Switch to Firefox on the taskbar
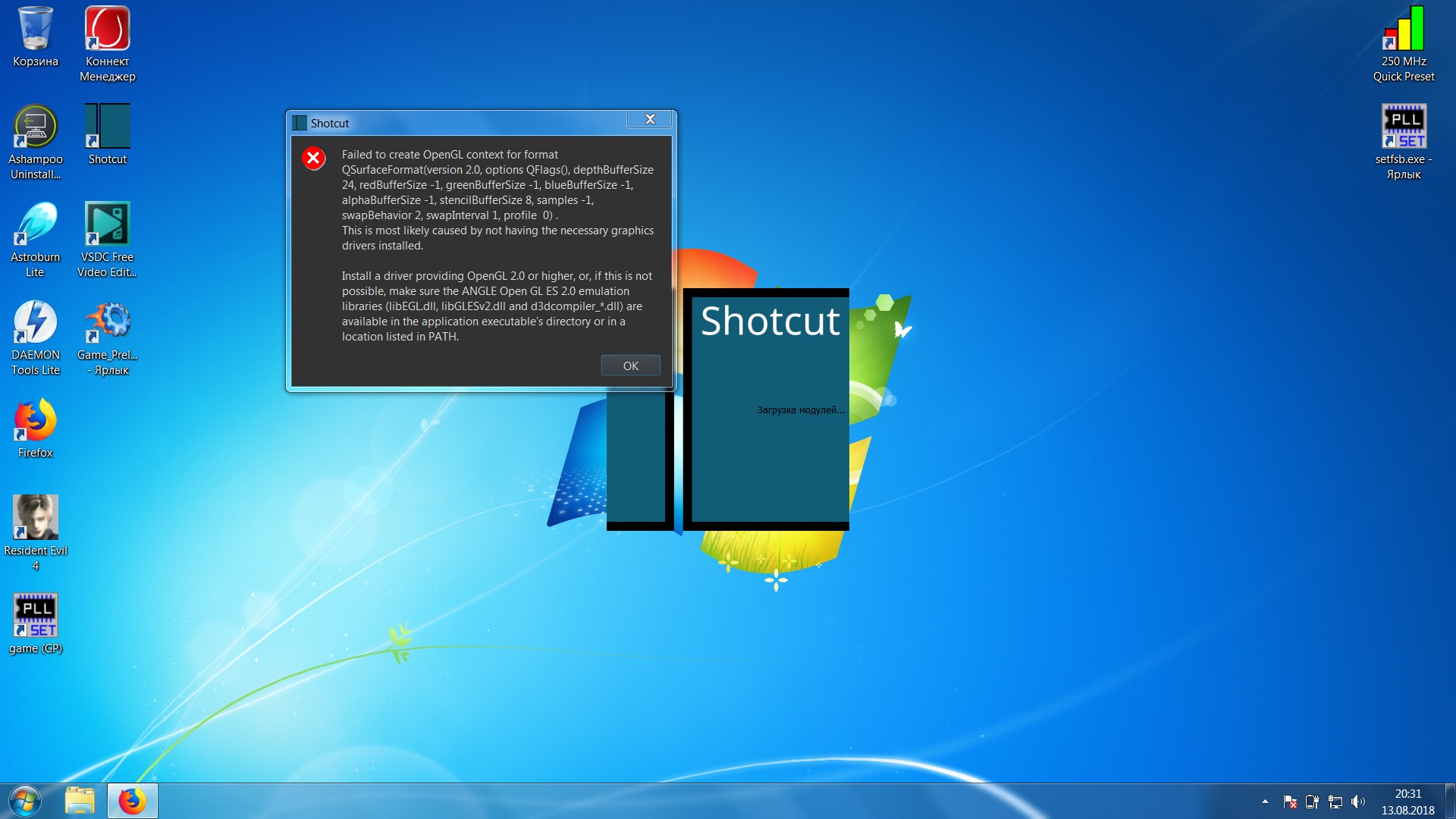Viewport: 1456px width, 819px height. click(133, 801)
